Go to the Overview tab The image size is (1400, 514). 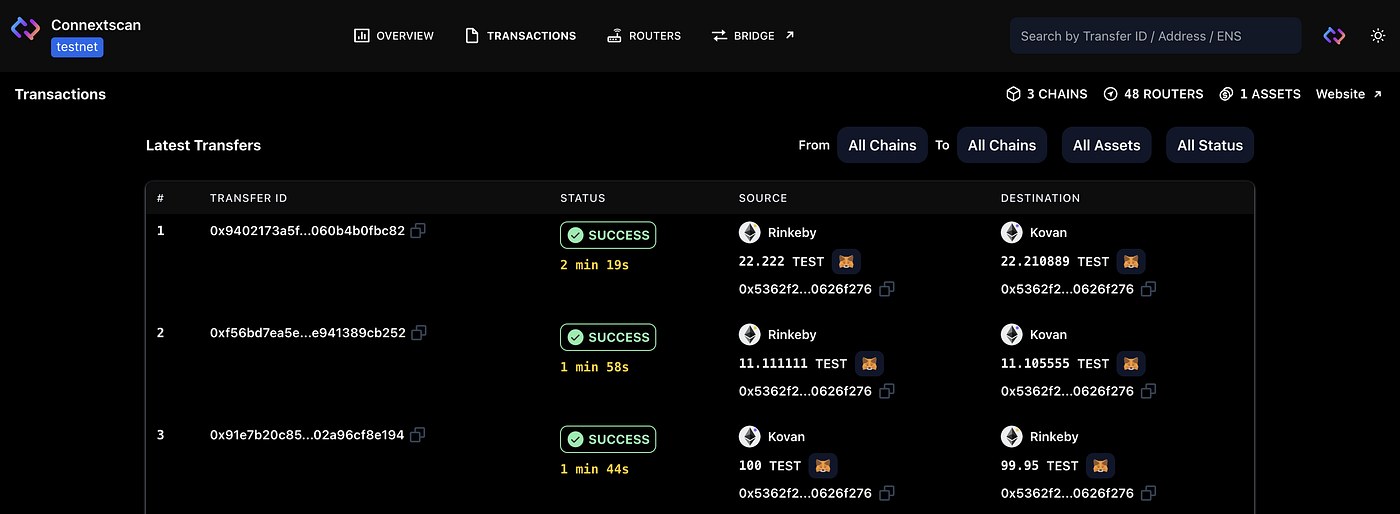[x=394, y=36]
